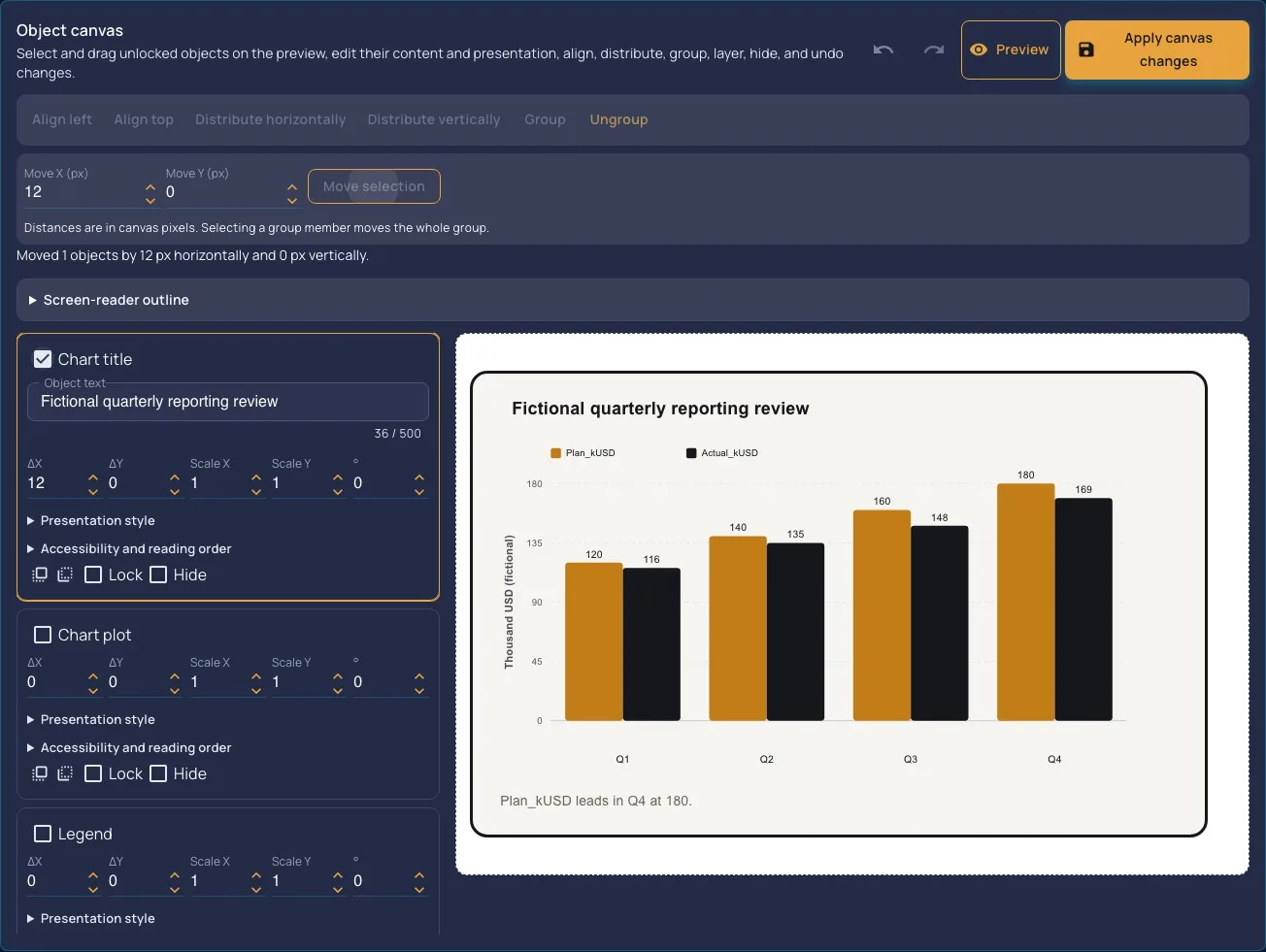Click the eye icon in Preview

click(x=979, y=49)
